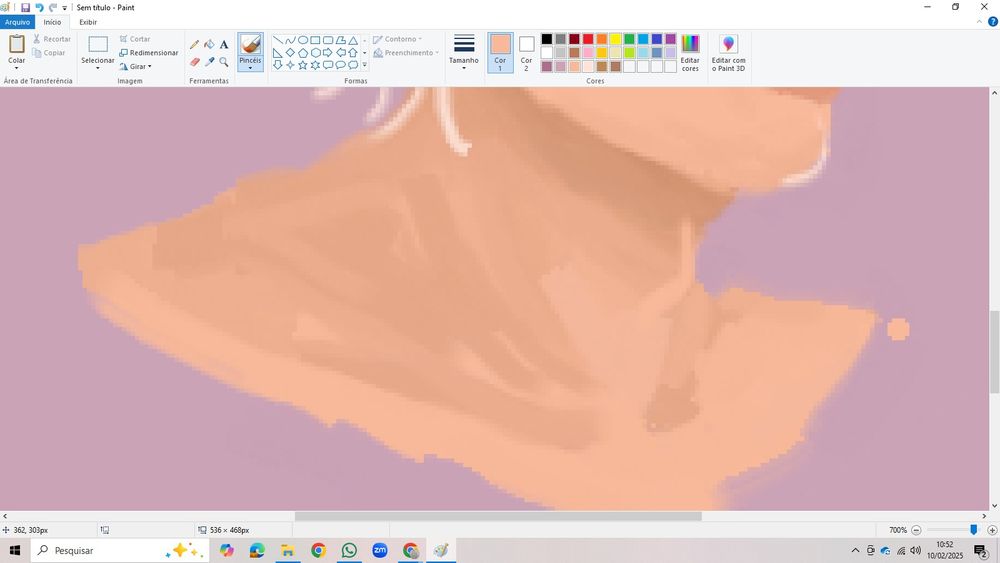Choose the pentagon shape
The height and width of the screenshot is (563, 1000).
pos(303,52)
